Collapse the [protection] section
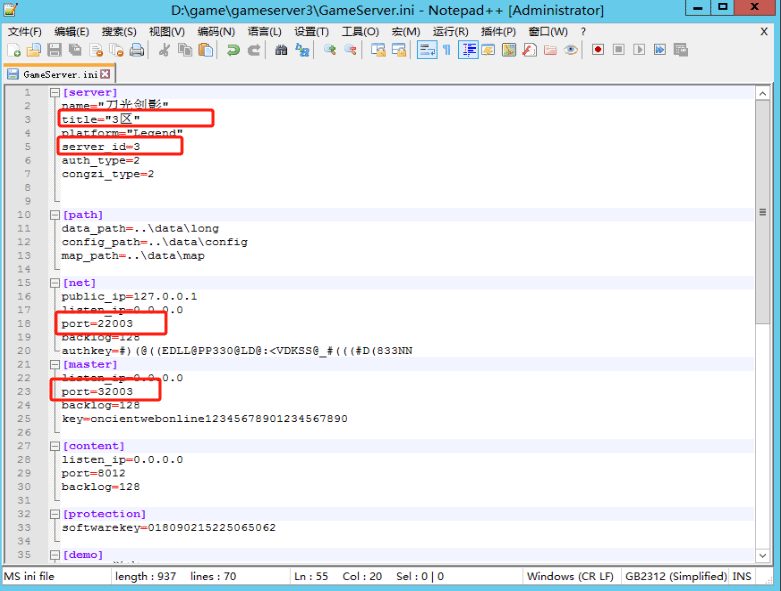Viewport: 781px width, 591px height. (x=55, y=514)
